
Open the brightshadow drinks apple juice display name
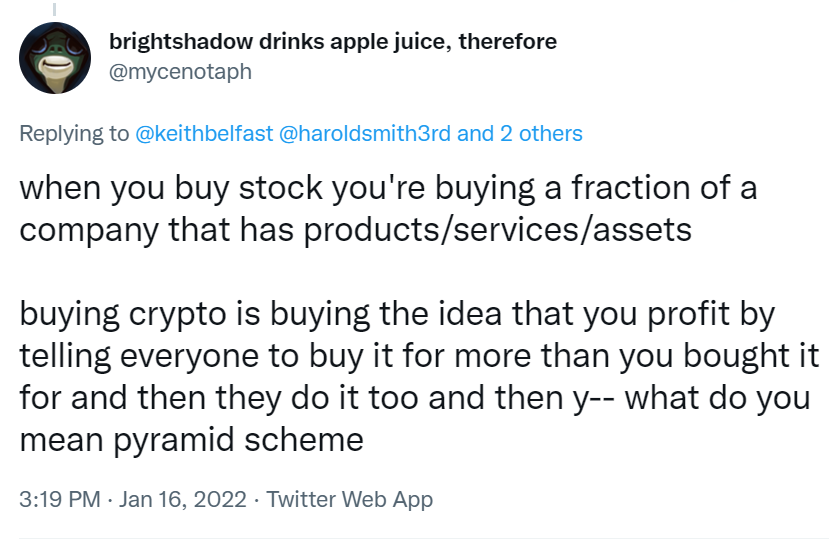(333, 42)
